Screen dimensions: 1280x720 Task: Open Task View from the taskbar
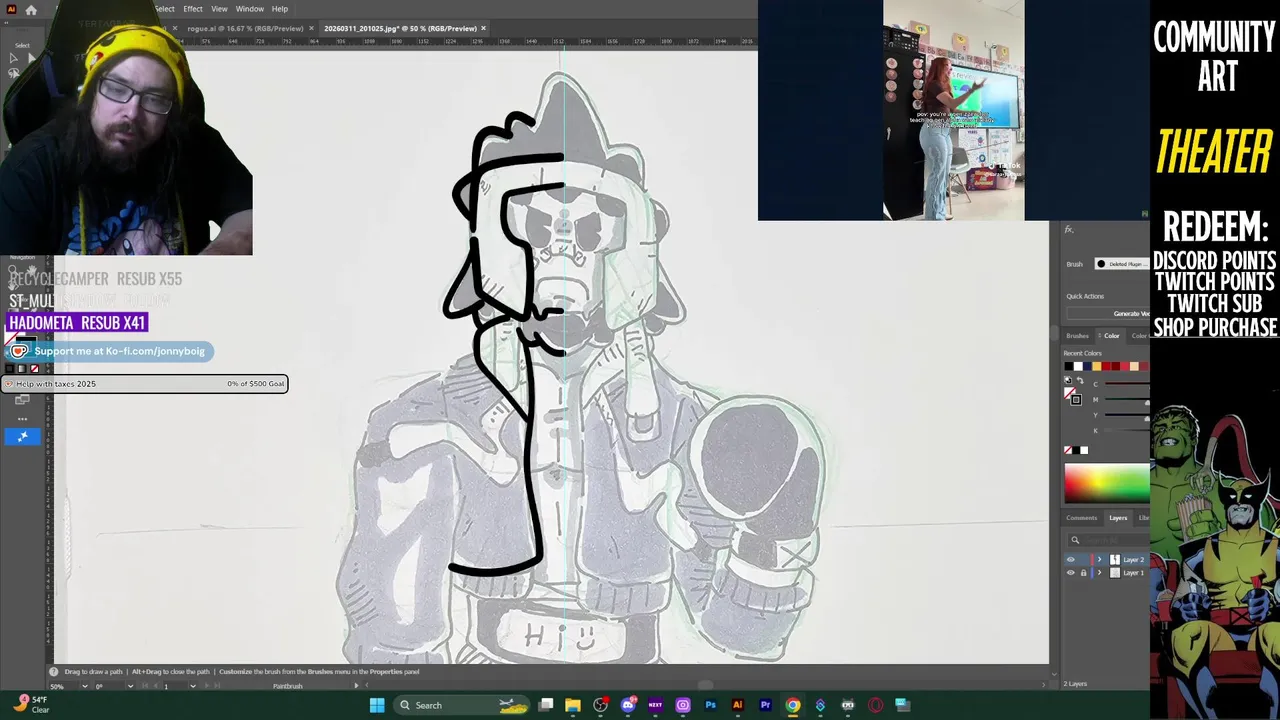pos(546,705)
